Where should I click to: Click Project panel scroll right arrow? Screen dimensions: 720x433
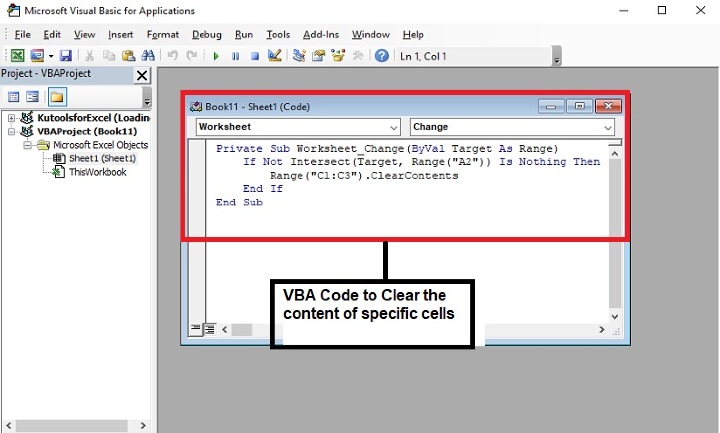point(143,425)
